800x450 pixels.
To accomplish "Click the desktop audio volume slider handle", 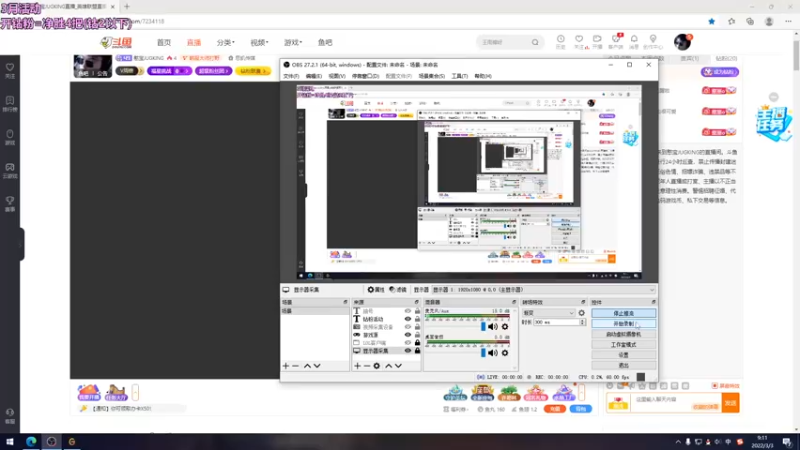I will (x=483, y=353).
